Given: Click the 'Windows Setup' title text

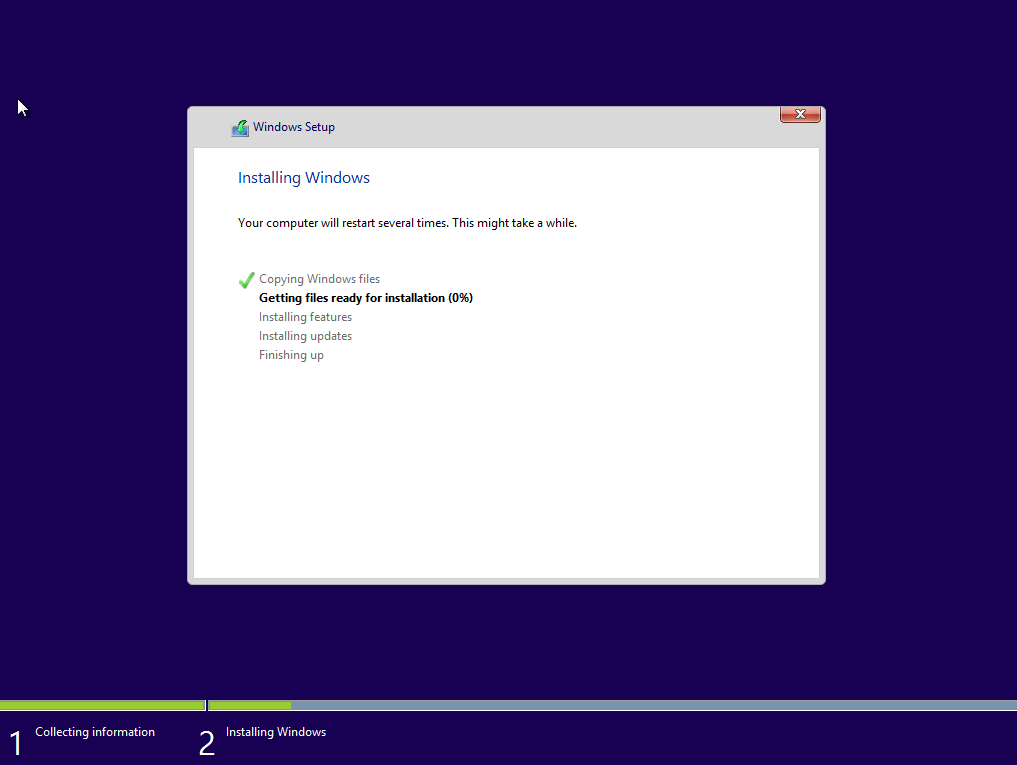Looking at the screenshot, I should tap(294, 127).
